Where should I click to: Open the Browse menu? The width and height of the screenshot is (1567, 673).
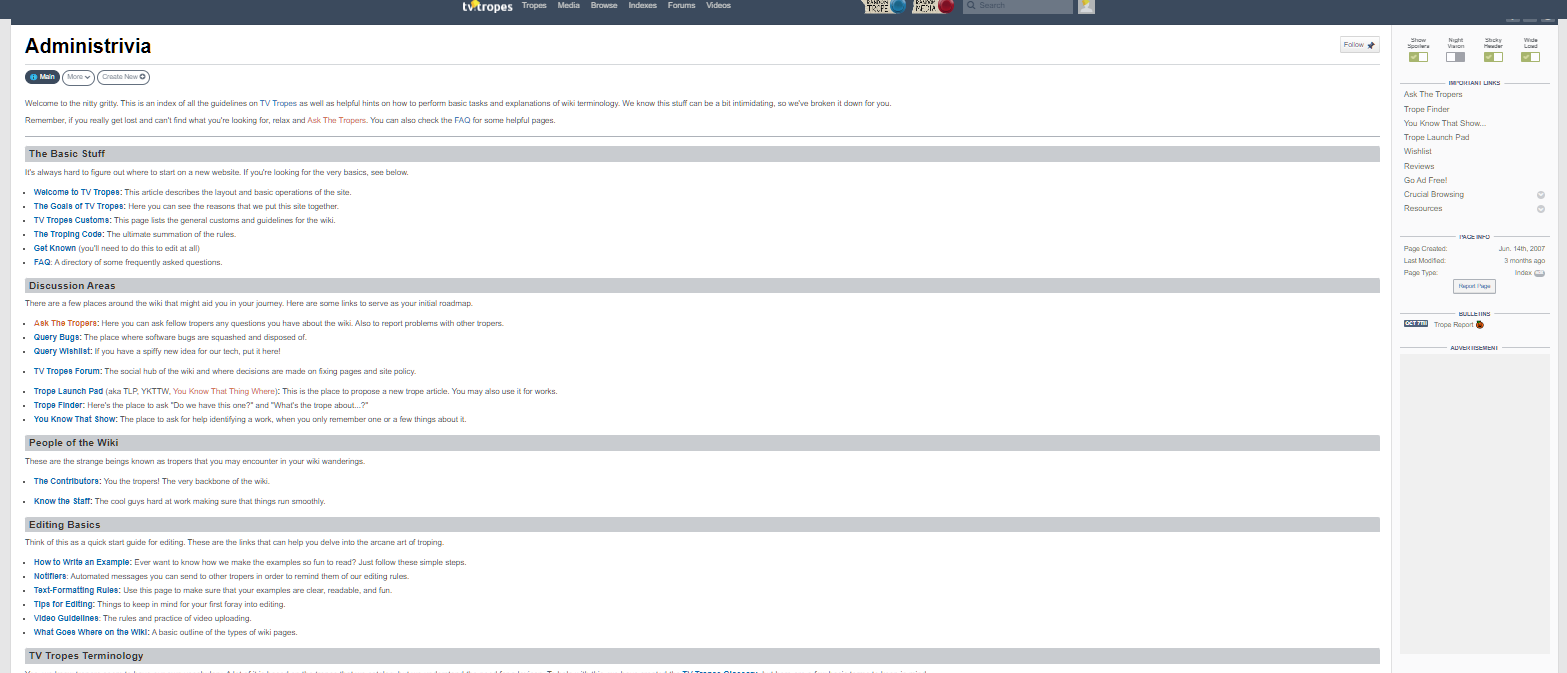tap(604, 6)
